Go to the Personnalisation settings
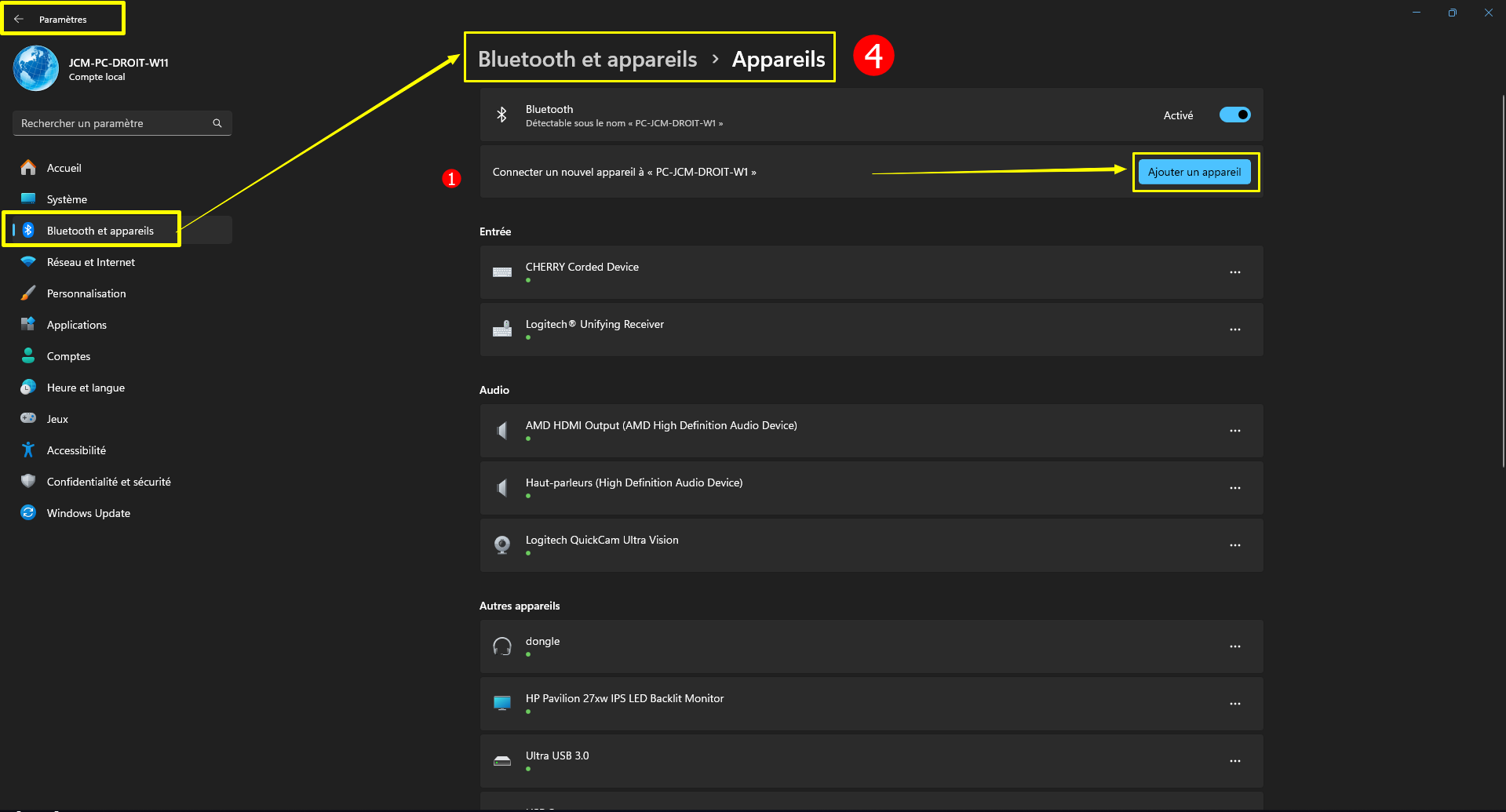1506x812 pixels. 86,293
